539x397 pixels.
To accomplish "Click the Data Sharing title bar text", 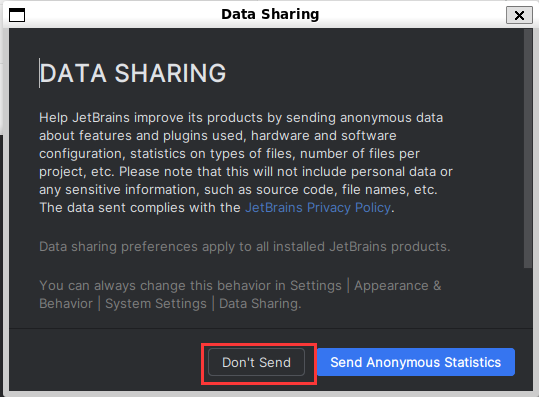I will (270, 14).
